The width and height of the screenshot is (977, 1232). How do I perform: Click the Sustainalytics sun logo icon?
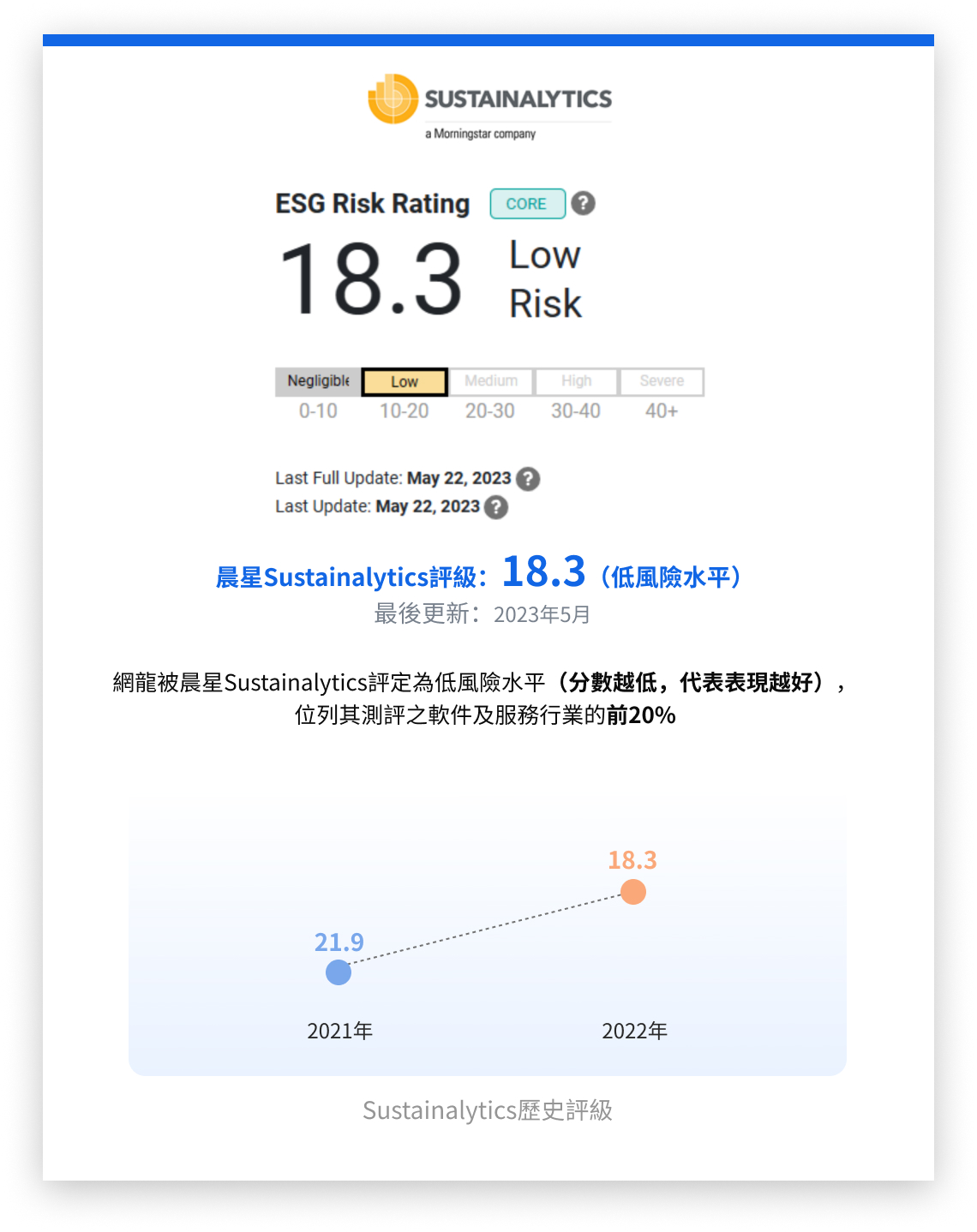(393, 99)
